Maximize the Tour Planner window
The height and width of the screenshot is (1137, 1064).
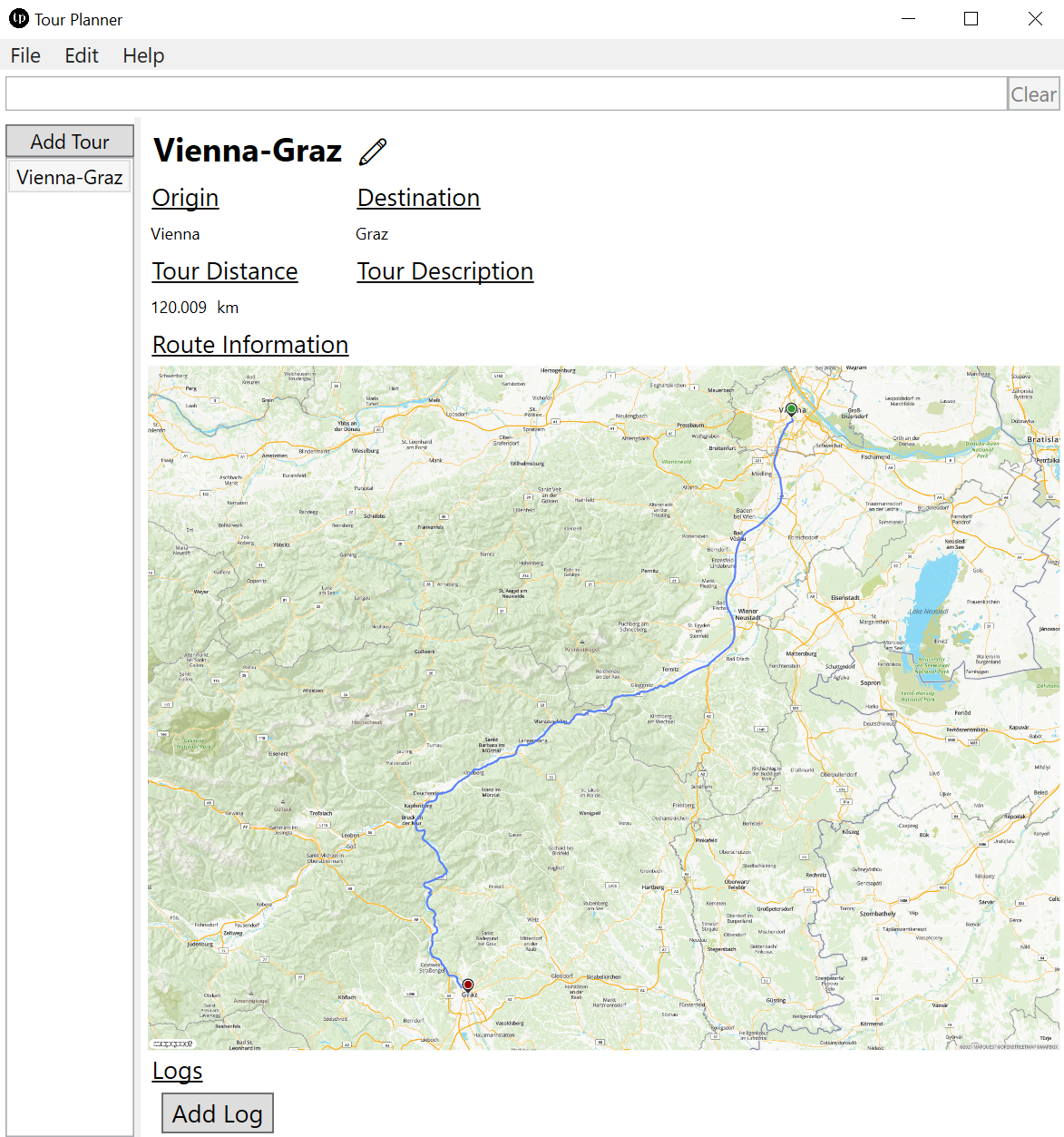pyautogui.click(x=971, y=19)
